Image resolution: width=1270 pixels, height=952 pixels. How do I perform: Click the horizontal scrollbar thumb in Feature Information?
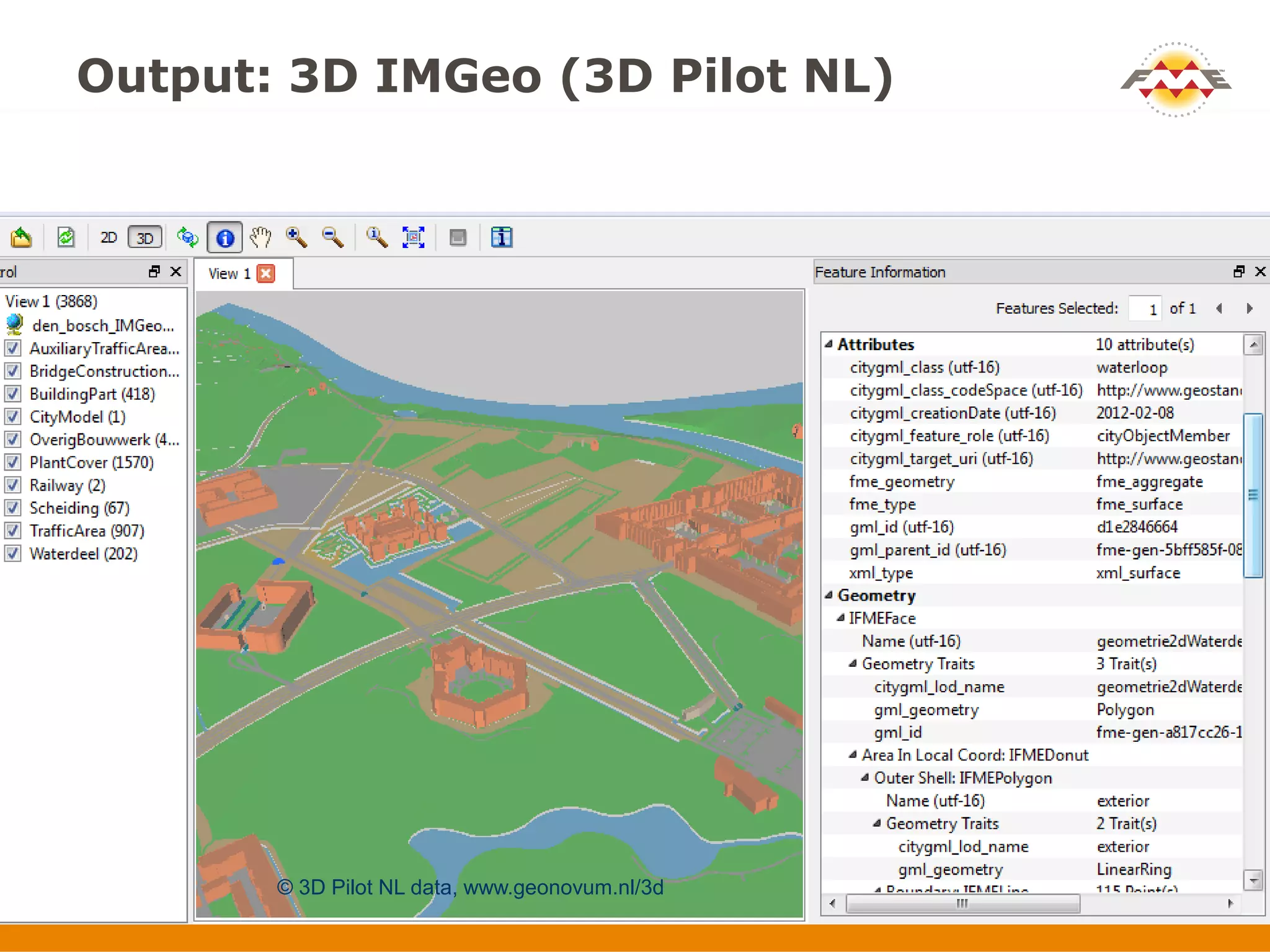(963, 904)
